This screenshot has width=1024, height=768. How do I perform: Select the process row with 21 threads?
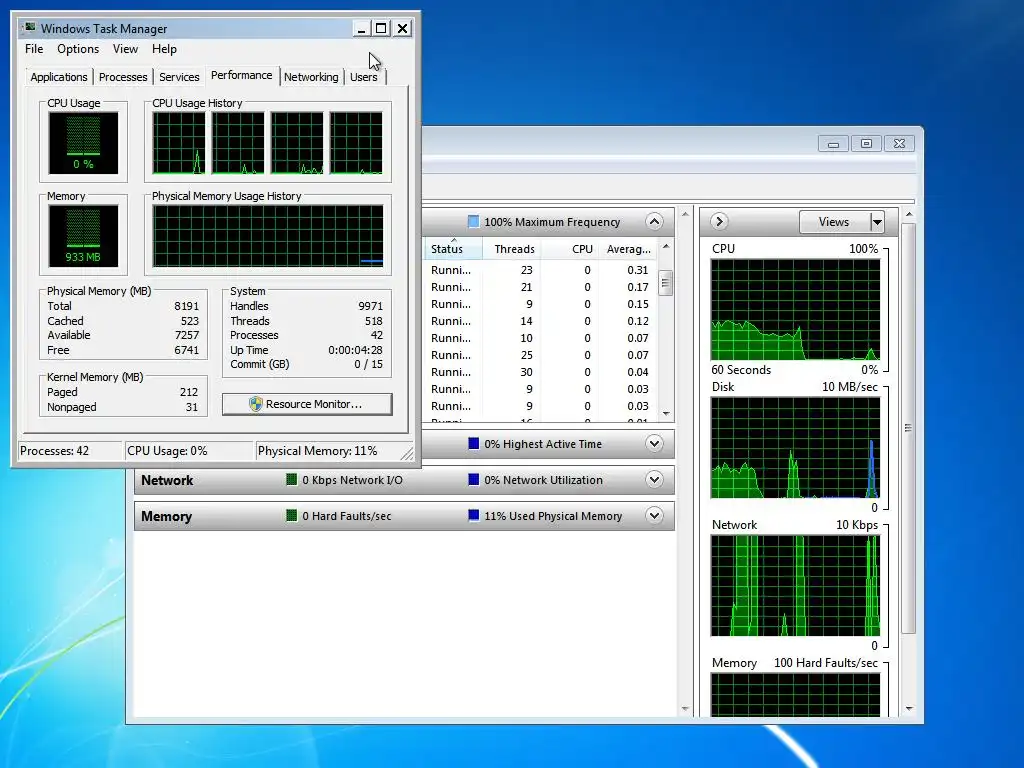pos(540,287)
